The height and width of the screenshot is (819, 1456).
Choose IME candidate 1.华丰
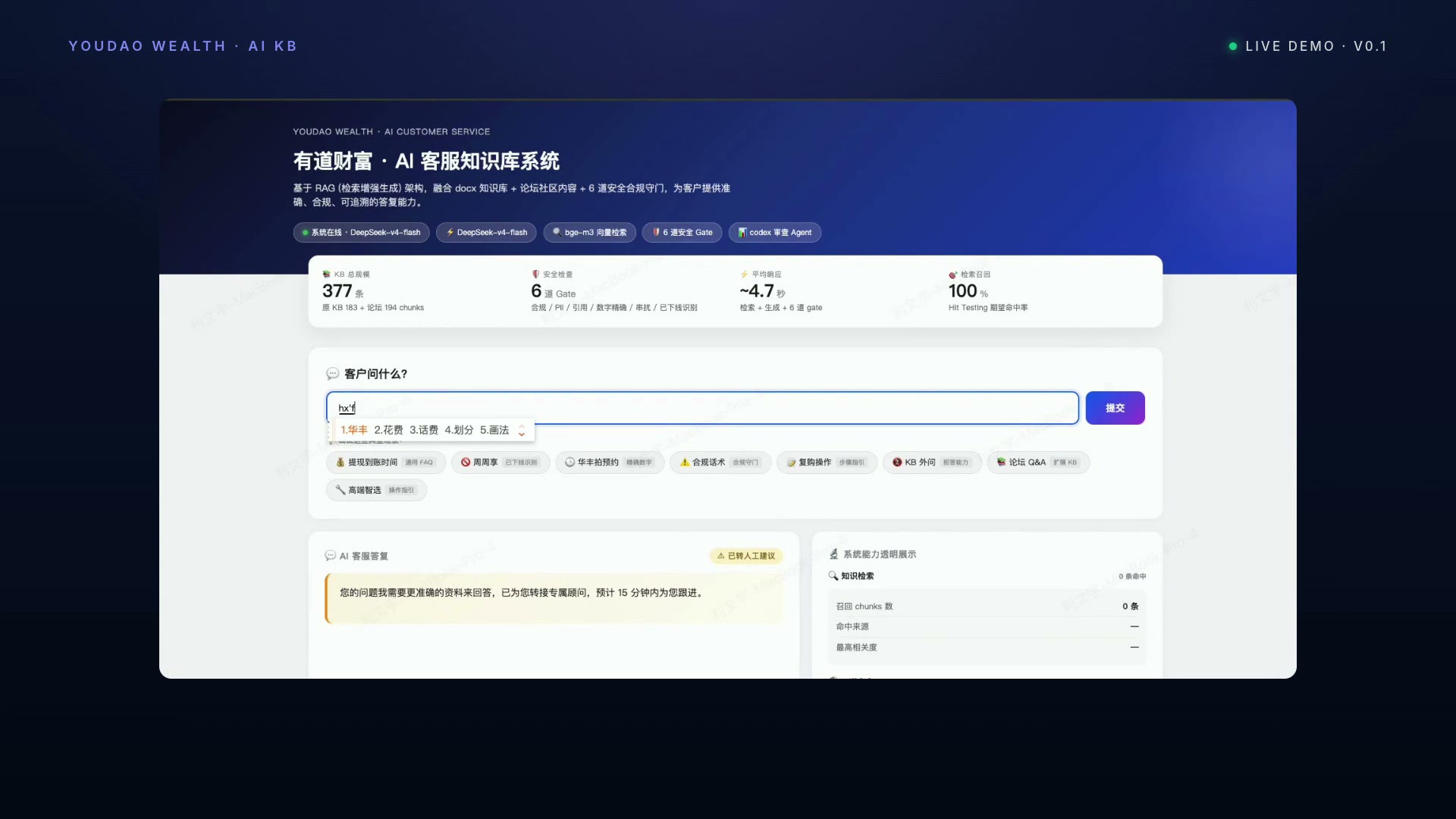click(x=354, y=430)
